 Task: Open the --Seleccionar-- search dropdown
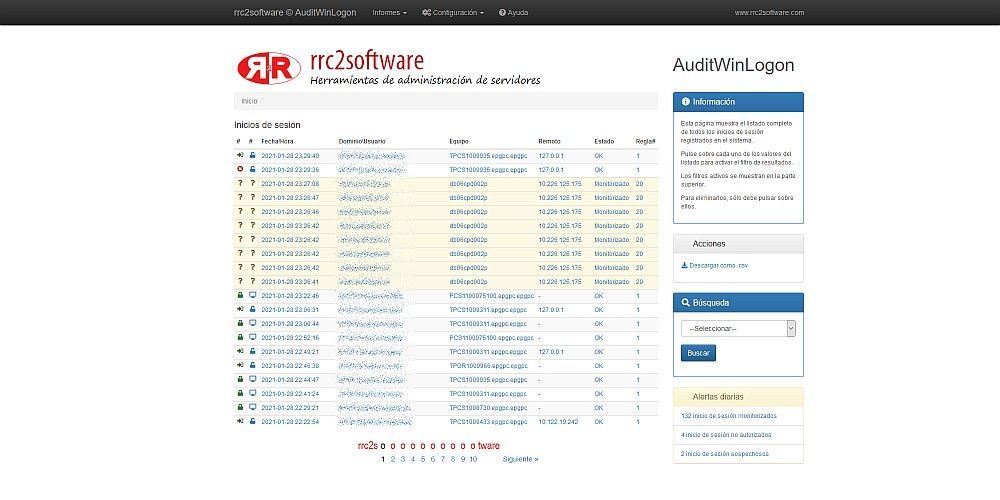point(738,328)
